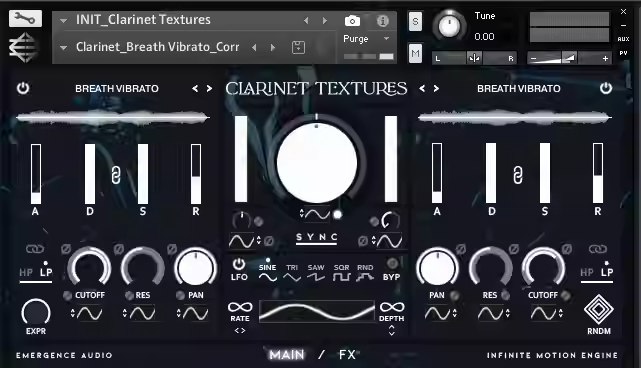641x368 pixels.
Task: Select the SINE LFO waveform
Action: (267, 273)
